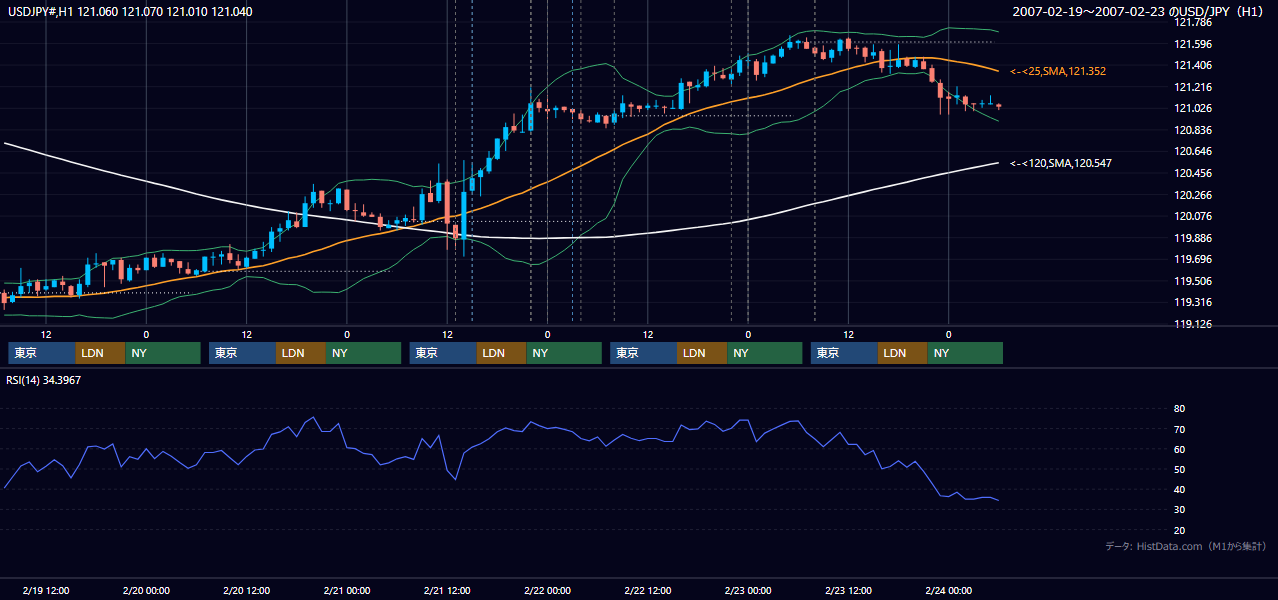Click price axis label 119.126

coord(1192,324)
